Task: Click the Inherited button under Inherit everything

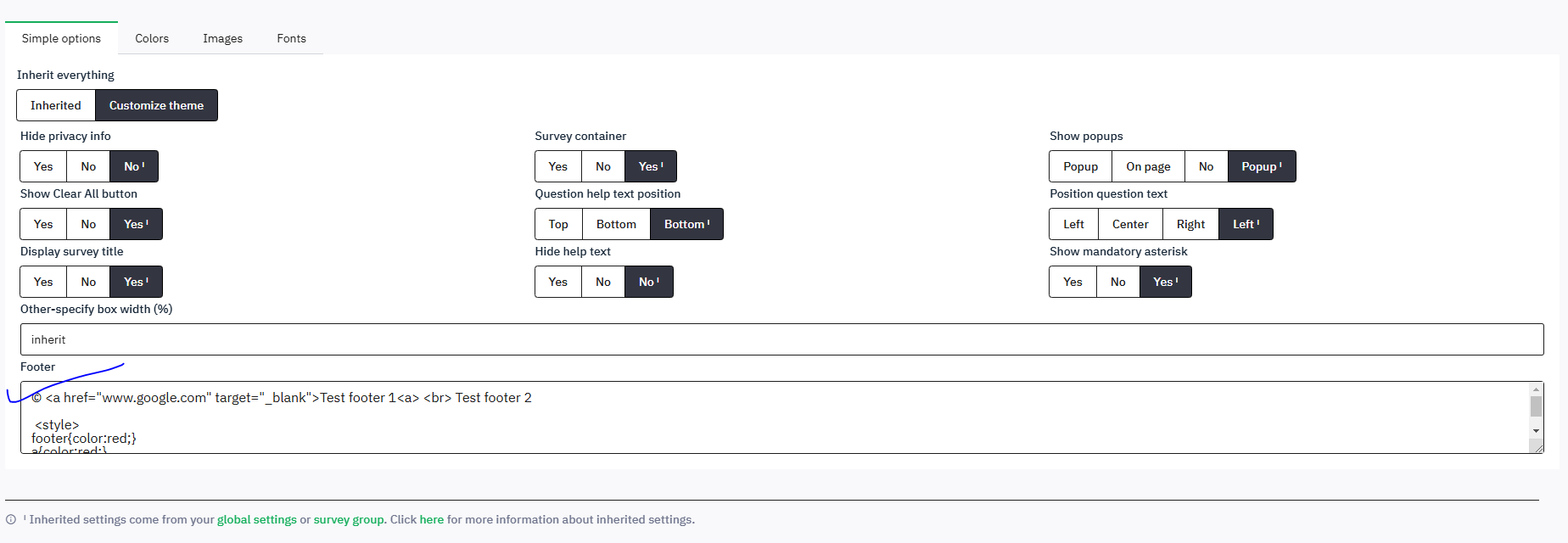Action: tap(56, 105)
